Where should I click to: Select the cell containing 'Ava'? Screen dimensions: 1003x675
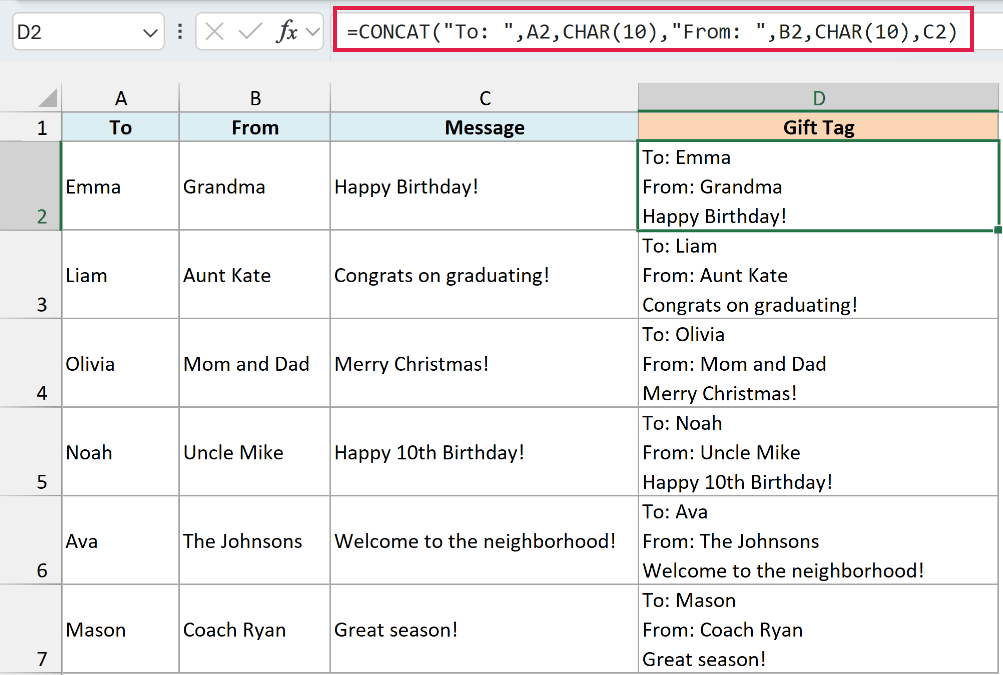click(x=120, y=540)
